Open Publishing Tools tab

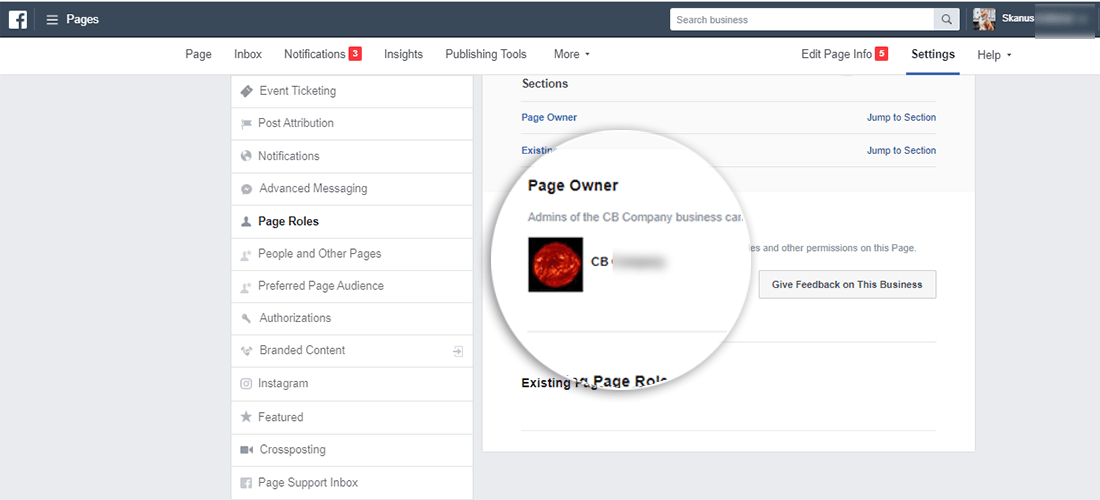coord(485,54)
